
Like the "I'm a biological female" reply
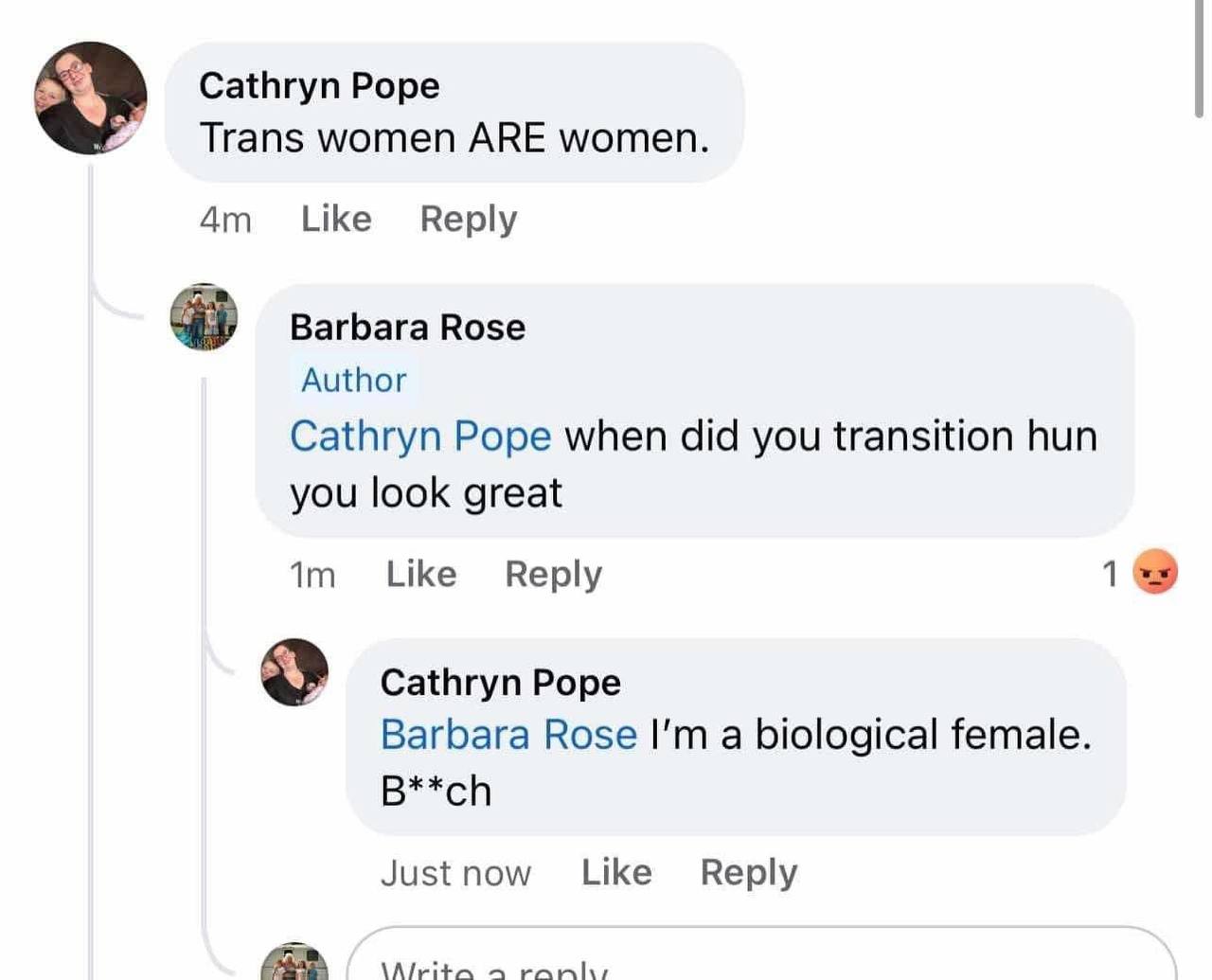pos(616,872)
